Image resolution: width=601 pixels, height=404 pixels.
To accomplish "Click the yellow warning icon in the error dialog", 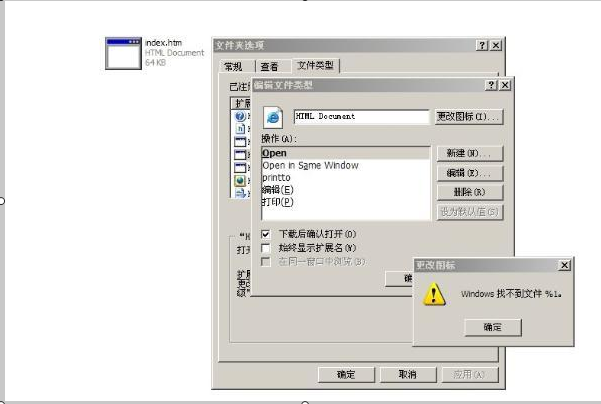I will click(x=433, y=293).
